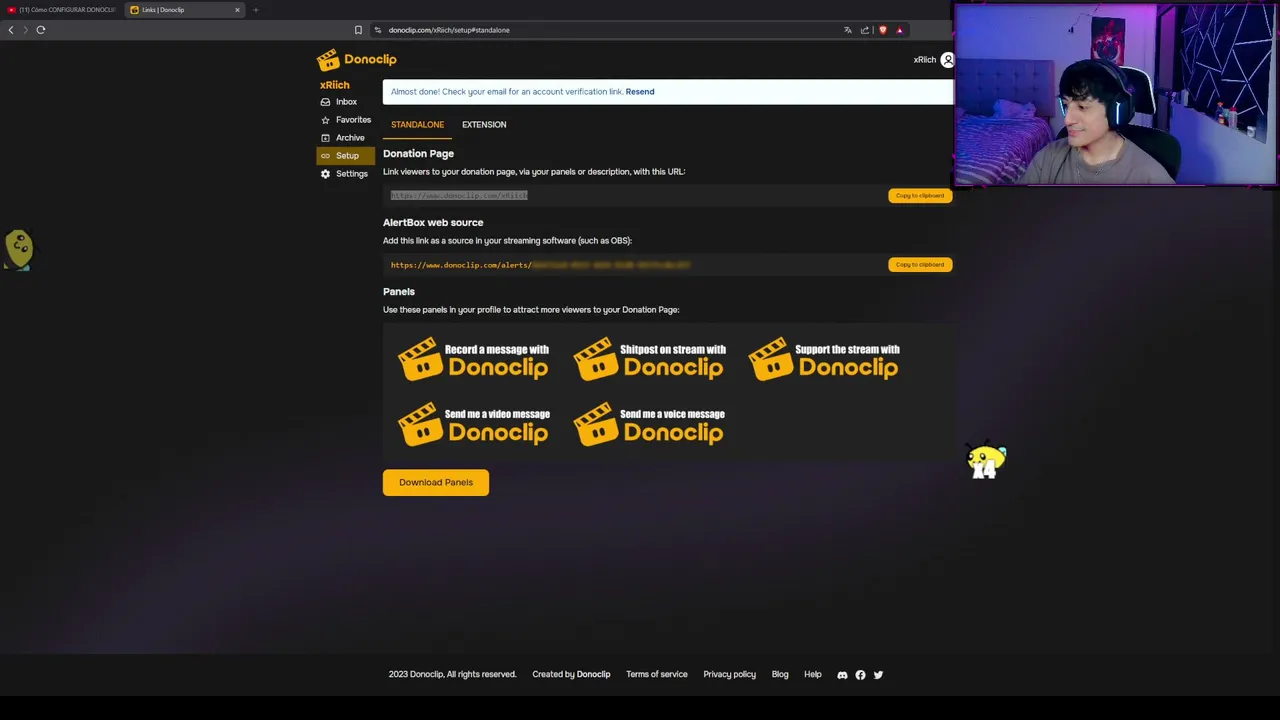Screen dimensions: 1280x720
Task: Select the Links | Donoclip browser tab
Action: pos(185,10)
